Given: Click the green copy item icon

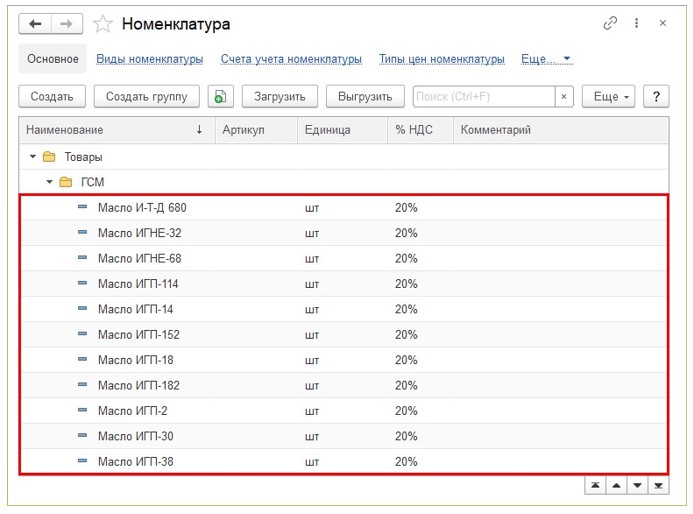Looking at the screenshot, I should click(x=220, y=97).
